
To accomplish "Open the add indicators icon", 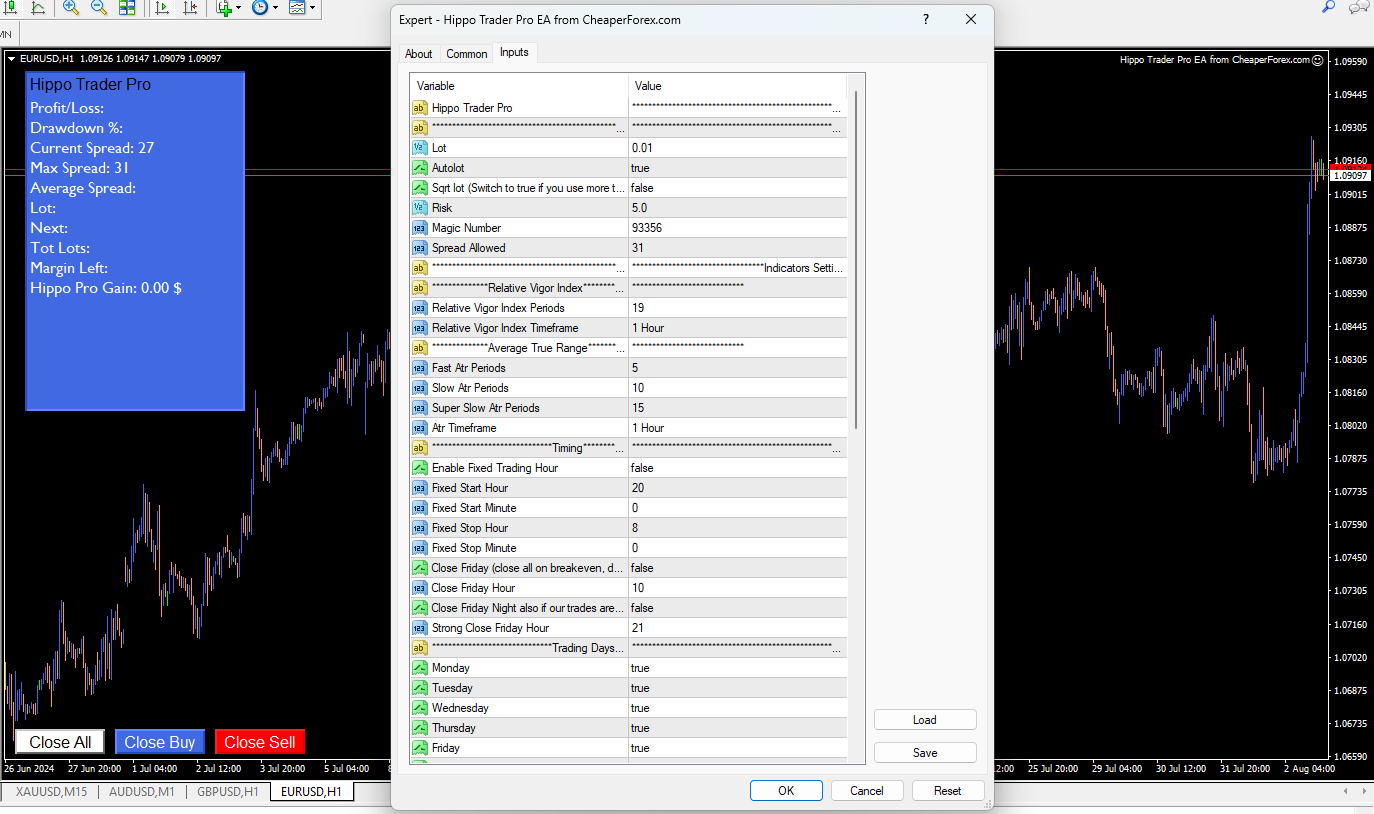I will (x=224, y=8).
